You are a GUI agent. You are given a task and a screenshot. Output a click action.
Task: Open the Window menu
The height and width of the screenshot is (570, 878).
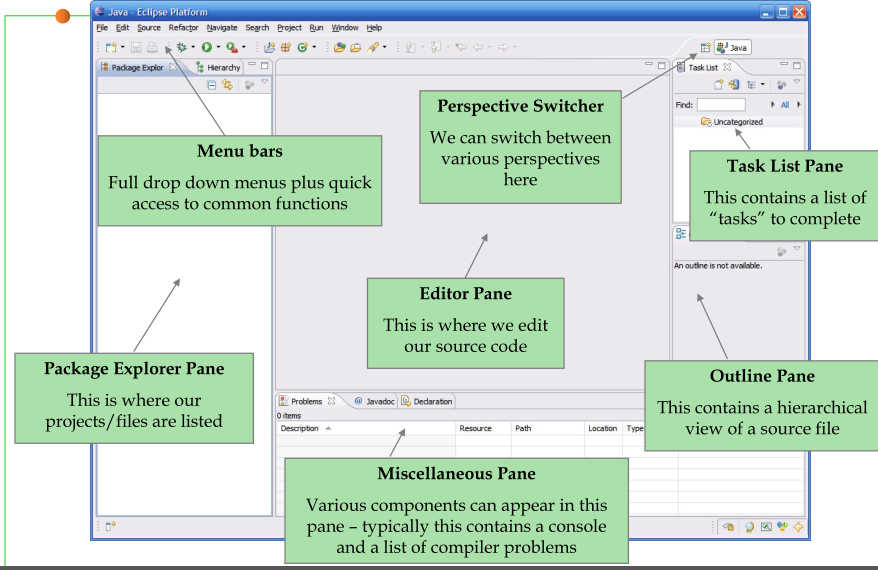(x=345, y=27)
